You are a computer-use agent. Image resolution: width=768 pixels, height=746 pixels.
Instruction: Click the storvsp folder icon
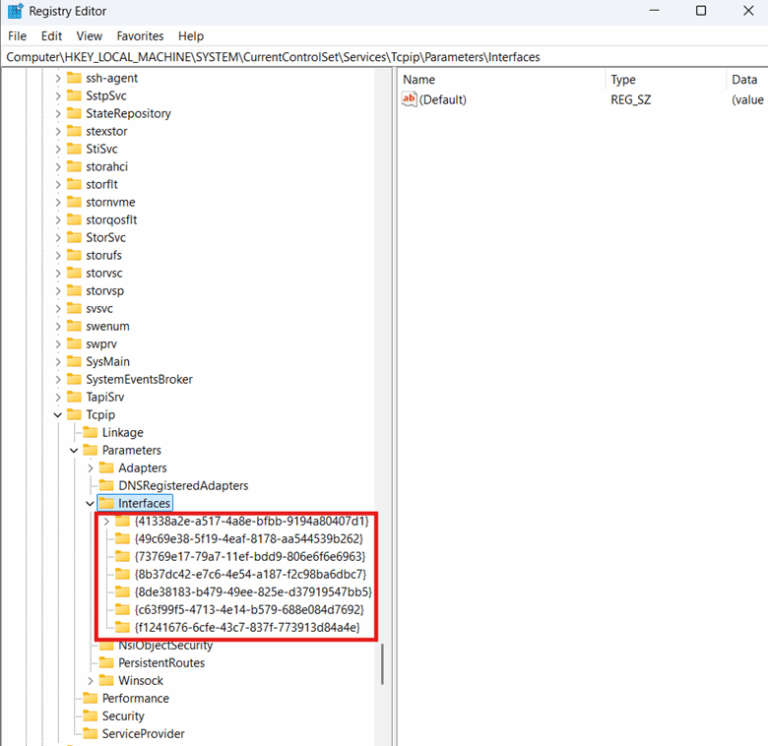tap(74, 290)
